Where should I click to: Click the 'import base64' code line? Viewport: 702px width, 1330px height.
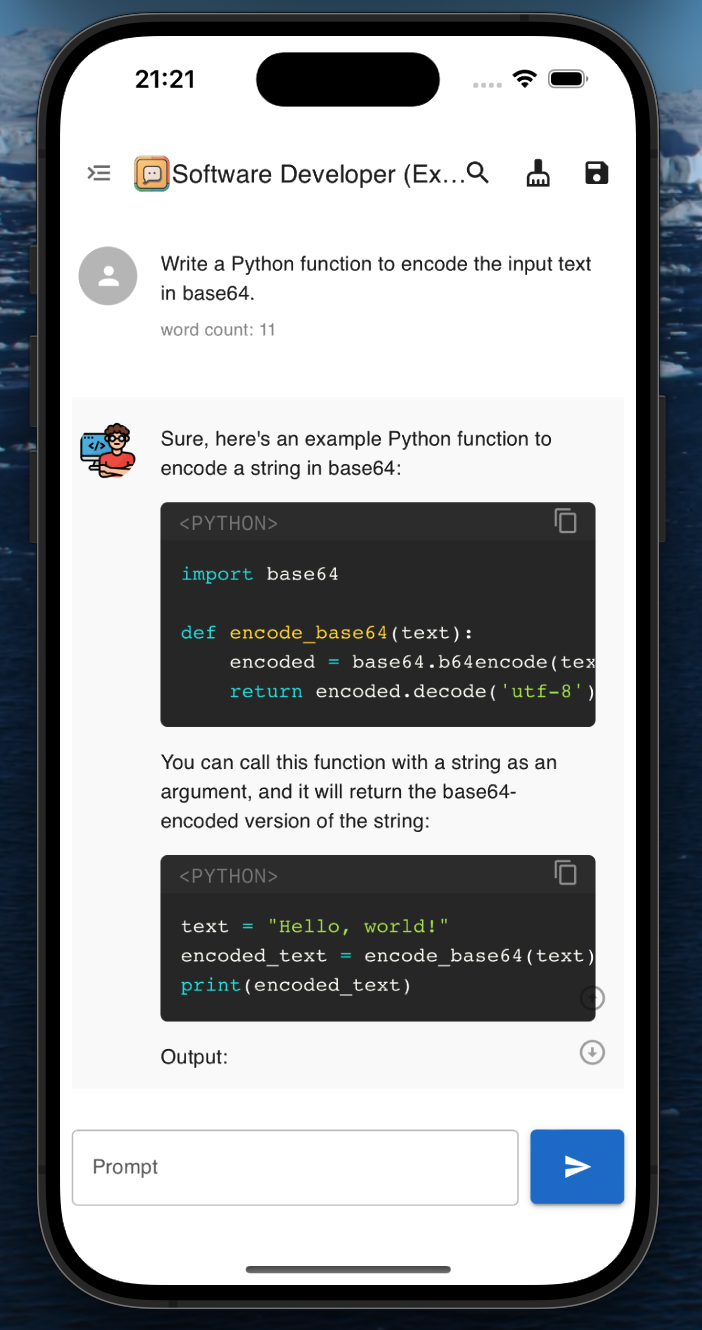click(260, 574)
